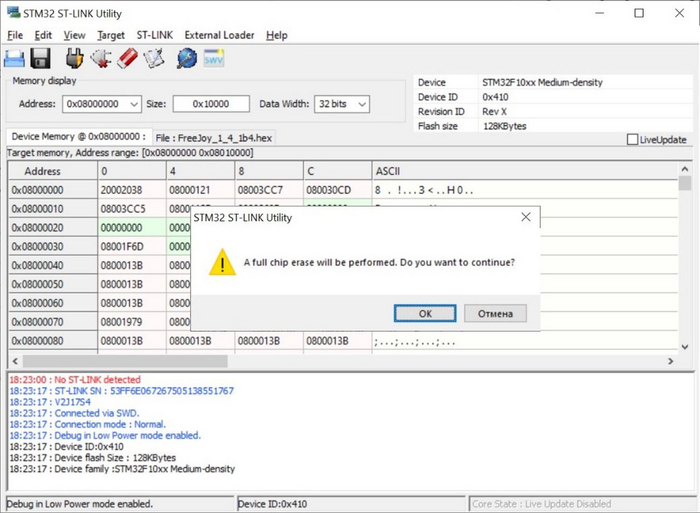Image resolution: width=700 pixels, height=513 pixels.
Task: Confirm chip erase with OK button
Action: tap(425, 313)
